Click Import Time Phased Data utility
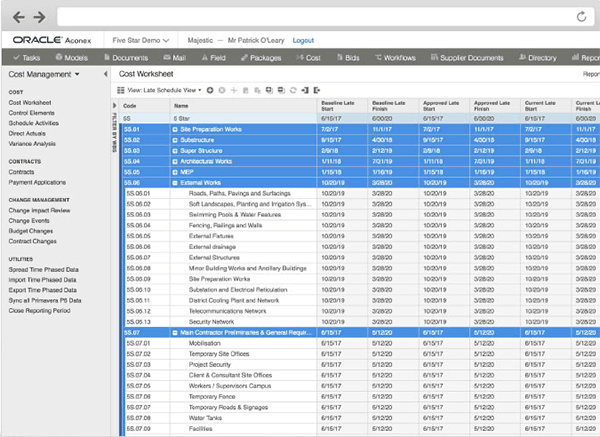 tap(42, 280)
